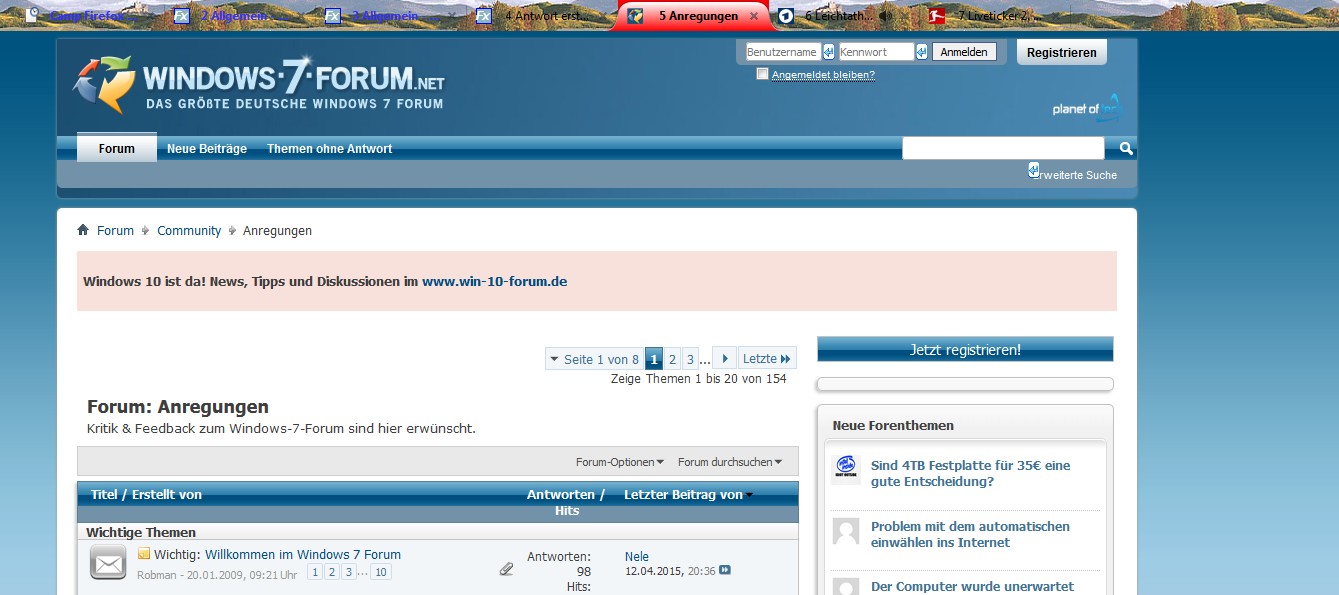
Task: Open www.win-10-forum.de link
Action: click(x=494, y=281)
